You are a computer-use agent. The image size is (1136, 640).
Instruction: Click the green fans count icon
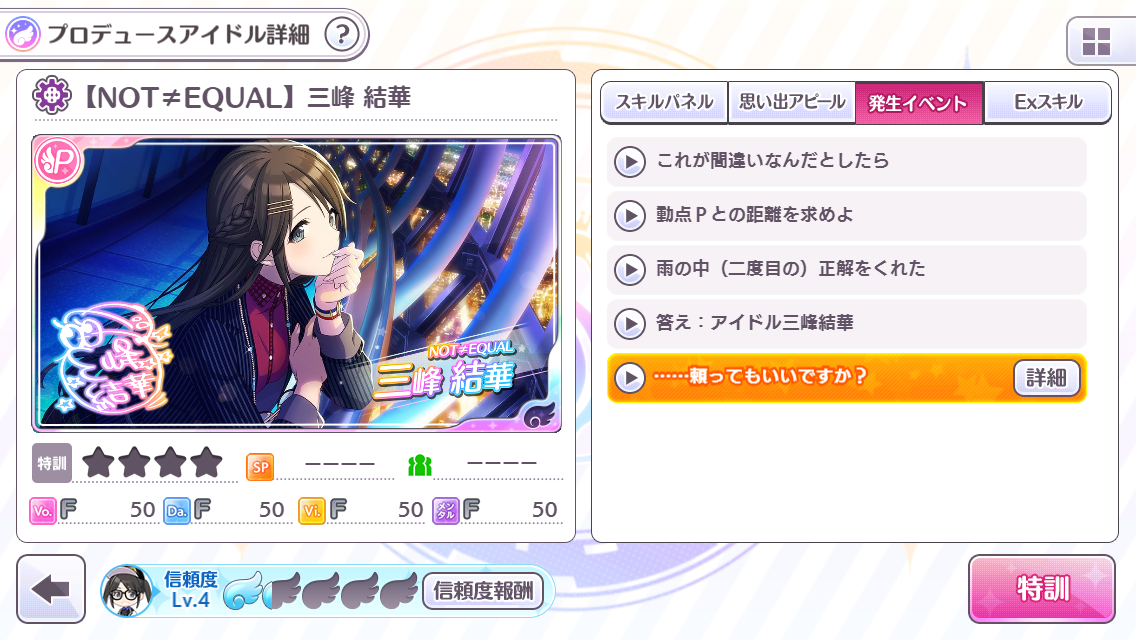[x=420, y=465]
